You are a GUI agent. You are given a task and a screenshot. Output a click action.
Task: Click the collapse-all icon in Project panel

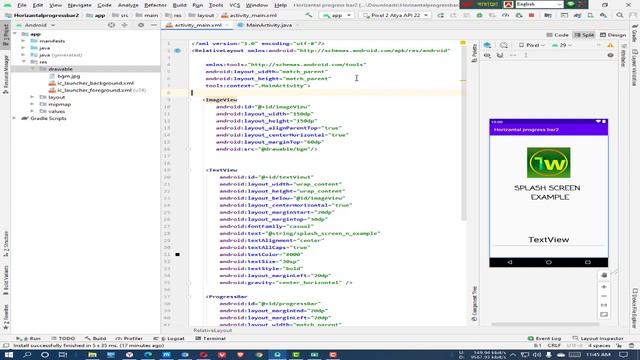pyautogui.click(x=124, y=25)
